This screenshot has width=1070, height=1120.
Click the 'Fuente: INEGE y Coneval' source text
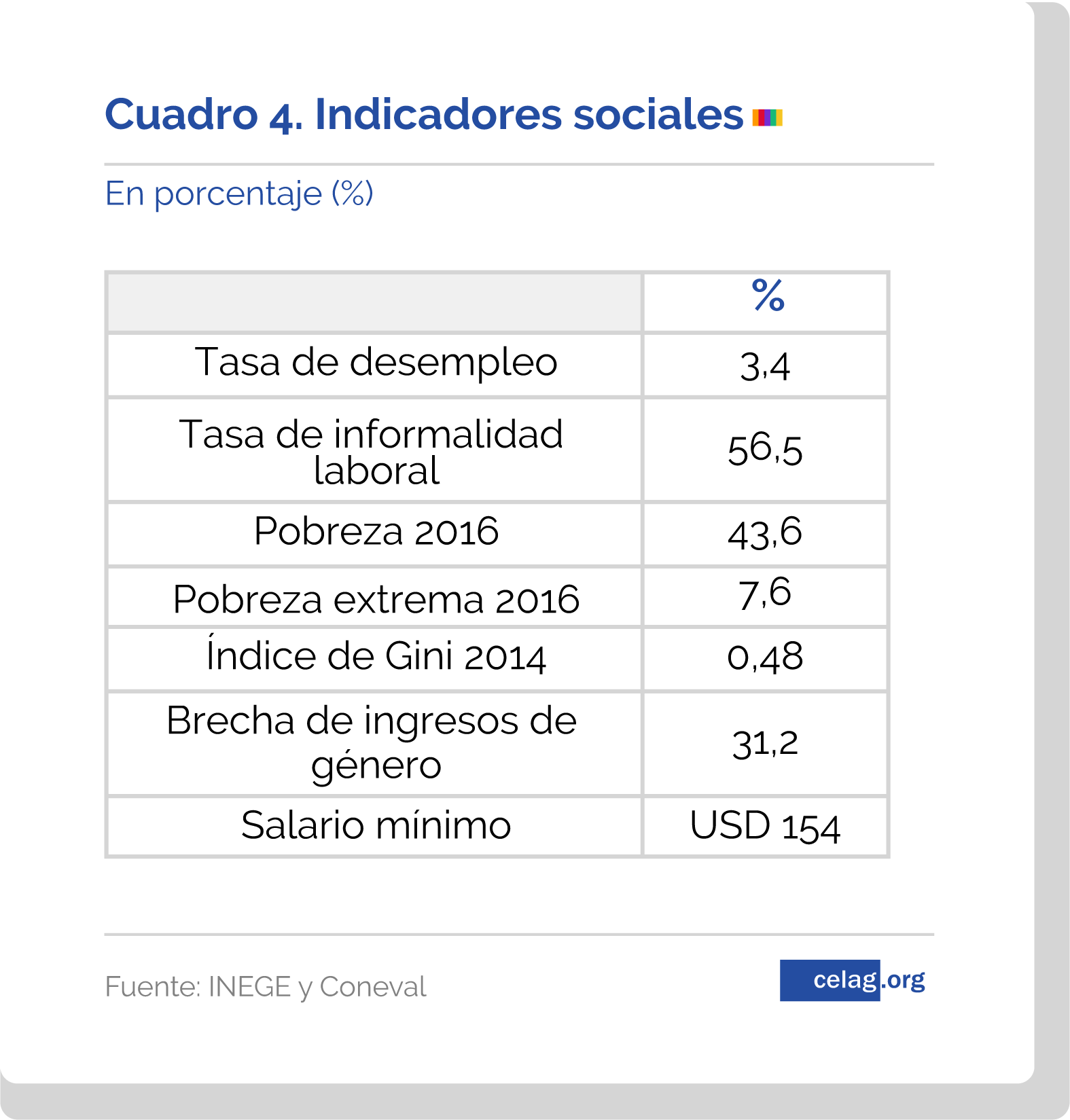266,987
